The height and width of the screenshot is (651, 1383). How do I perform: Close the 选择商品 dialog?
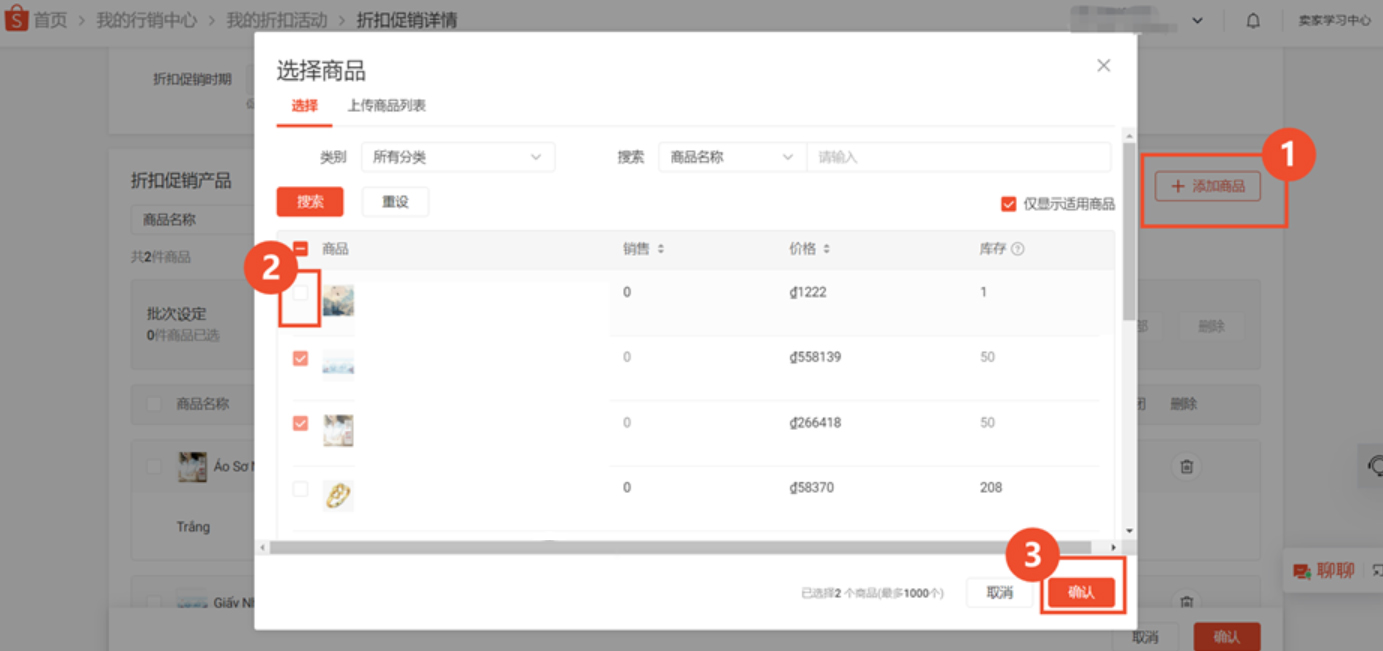[1103, 66]
